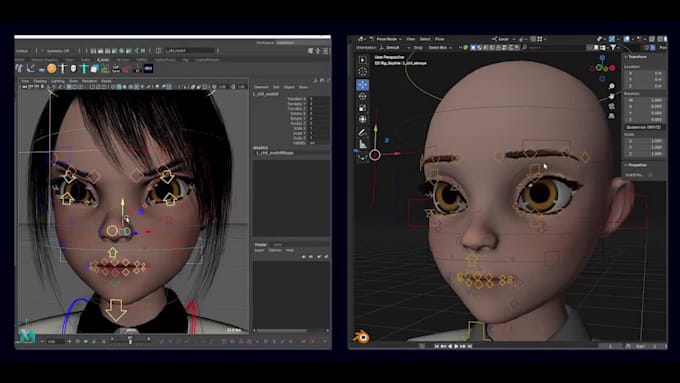Open the Quaternion rotation mode dropdown
The height and width of the screenshot is (383, 680).
[x=644, y=127]
